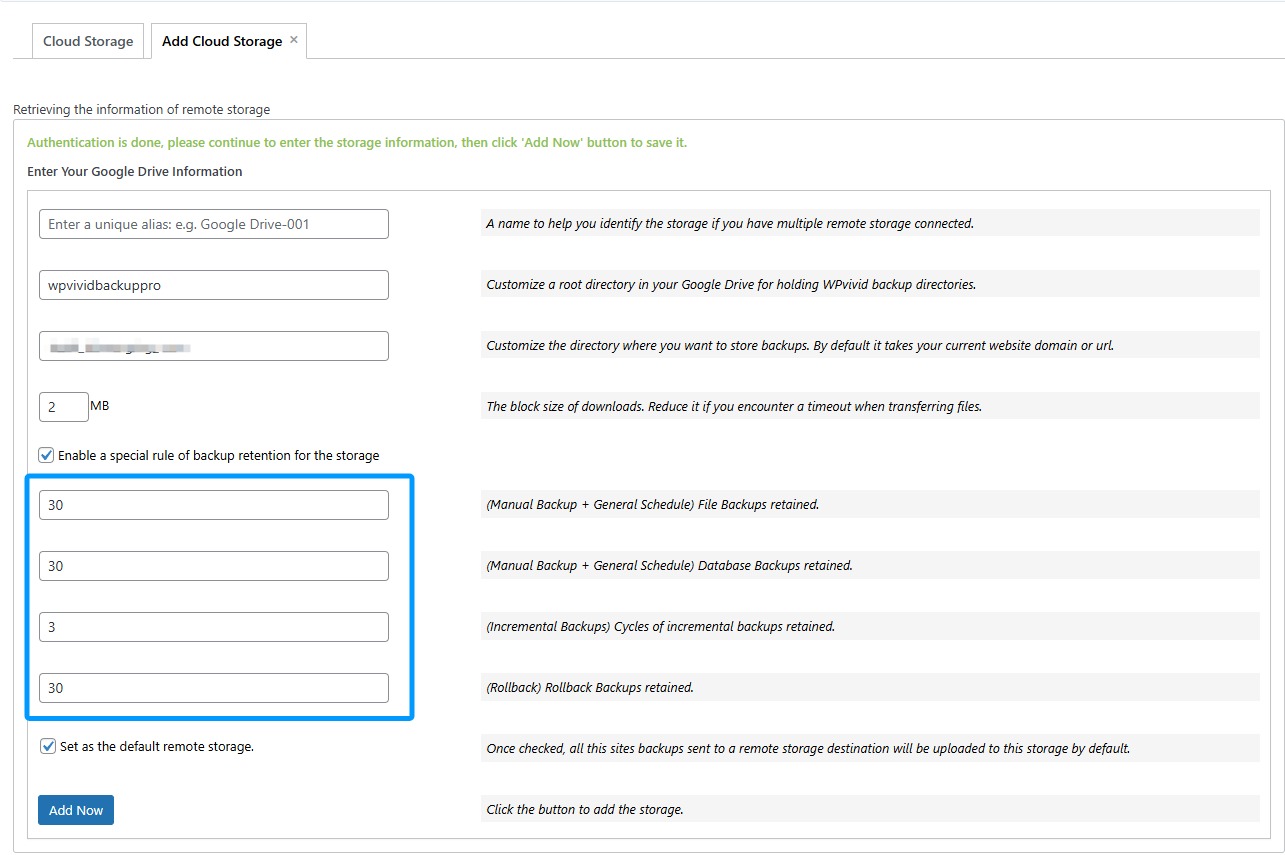1285x855 pixels.
Task: Select the incremental backup cycles field
Action: pos(213,626)
